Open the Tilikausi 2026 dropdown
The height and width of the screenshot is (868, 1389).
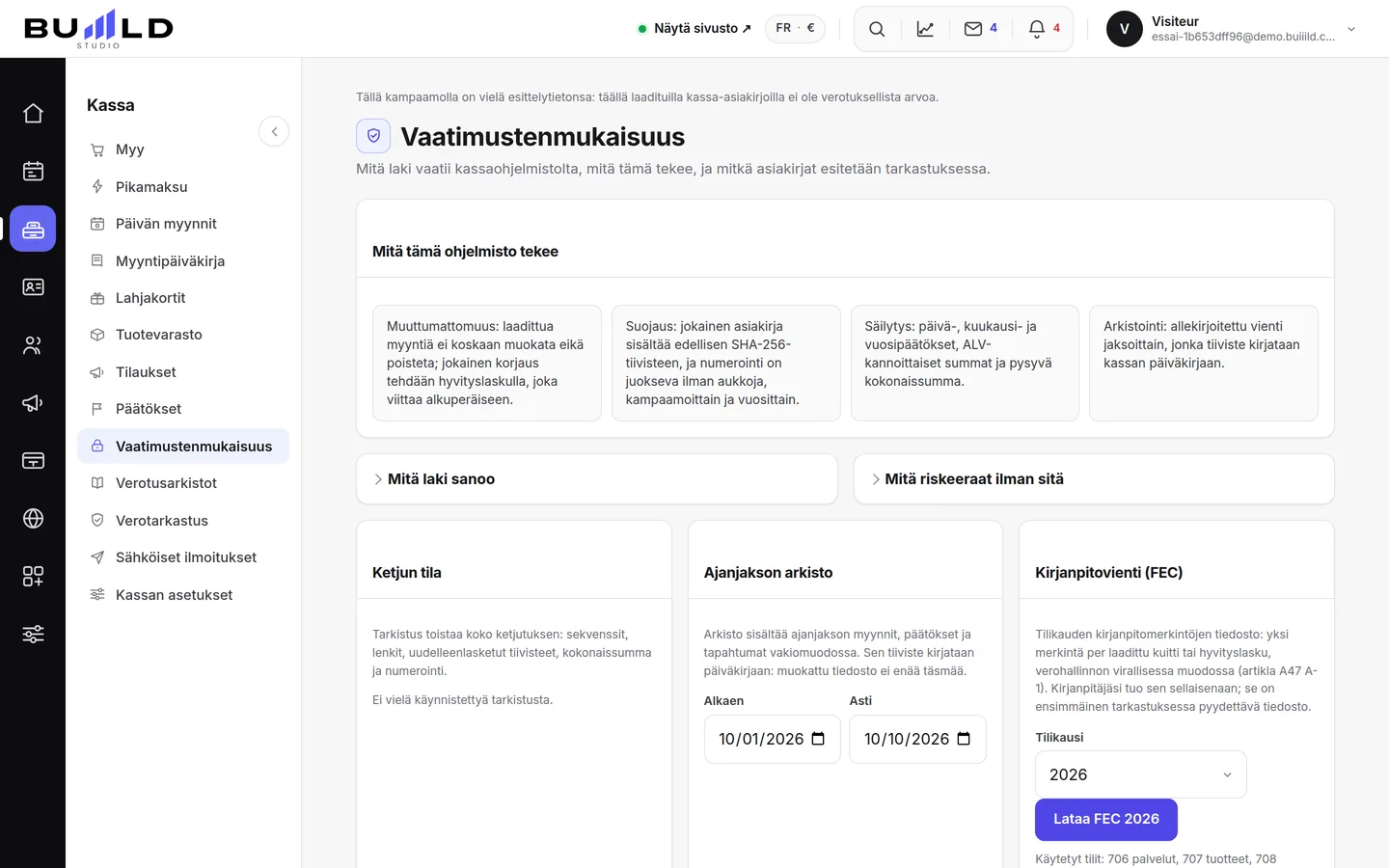pos(1141,774)
